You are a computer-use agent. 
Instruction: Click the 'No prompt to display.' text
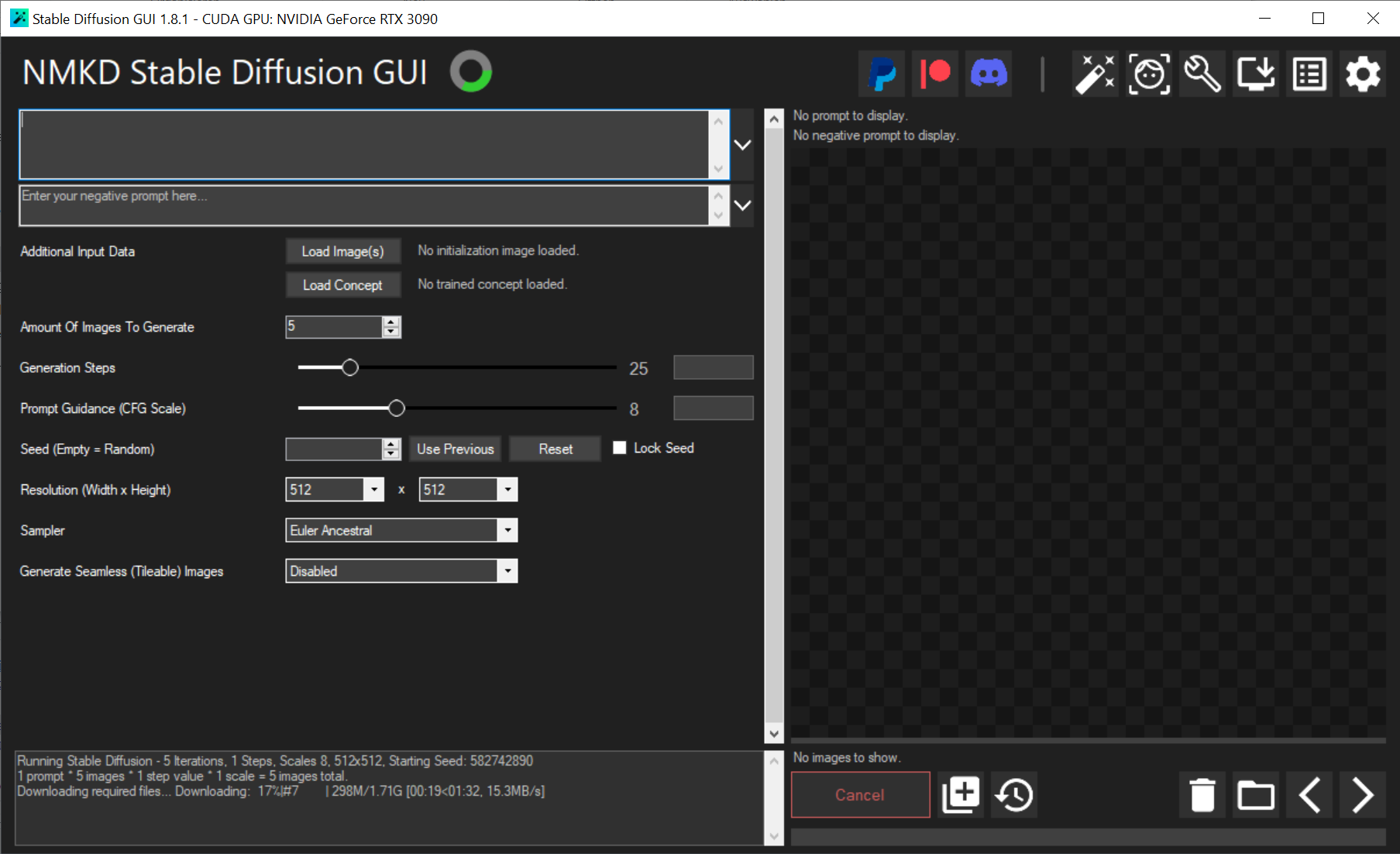tap(850, 115)
